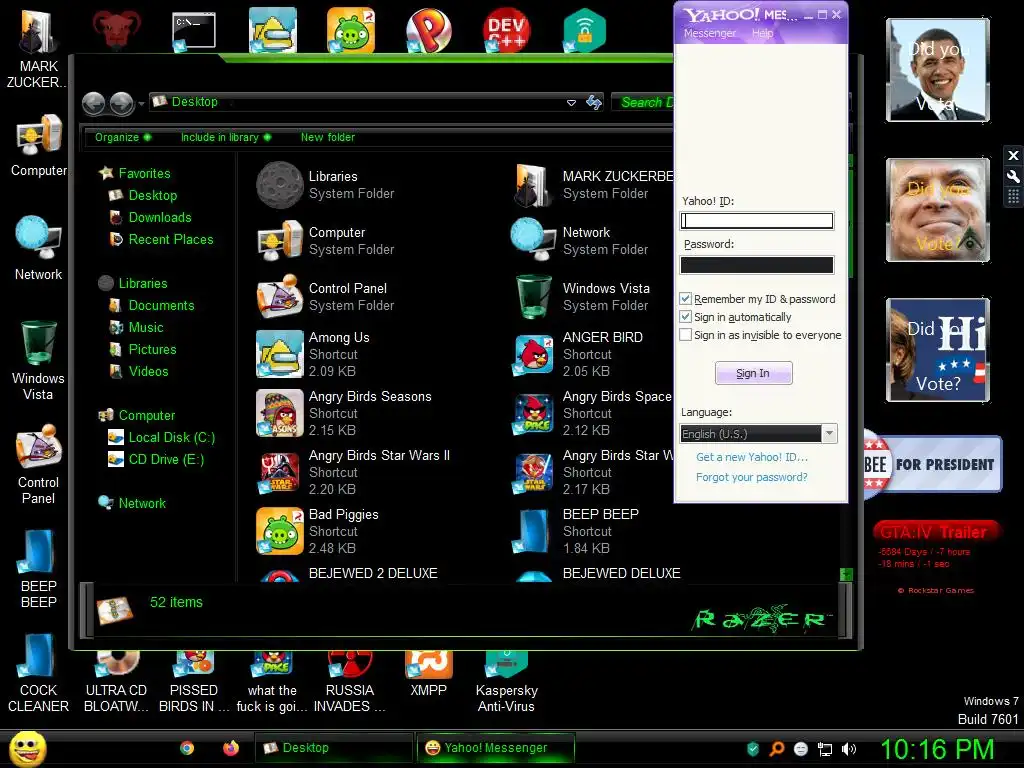Open the Organize dropdown menu
Screen dimensions: 1024x768
tap(123, 137)
